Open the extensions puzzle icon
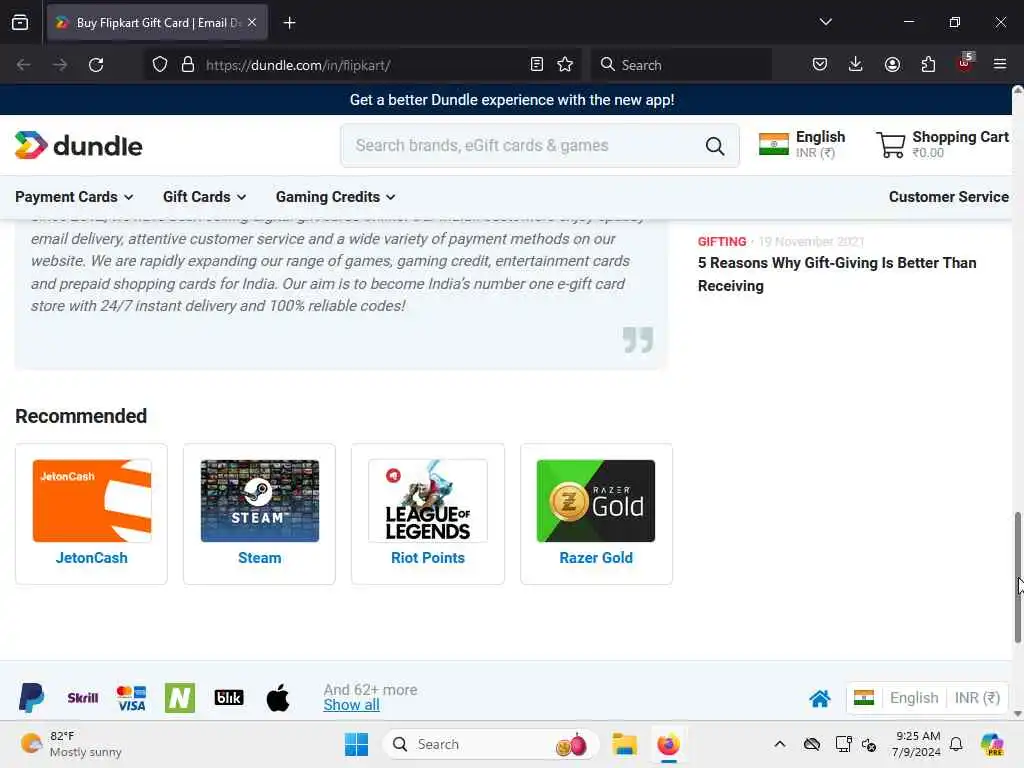The height and width of the screenshot is (768, 1024). (928, 65)
